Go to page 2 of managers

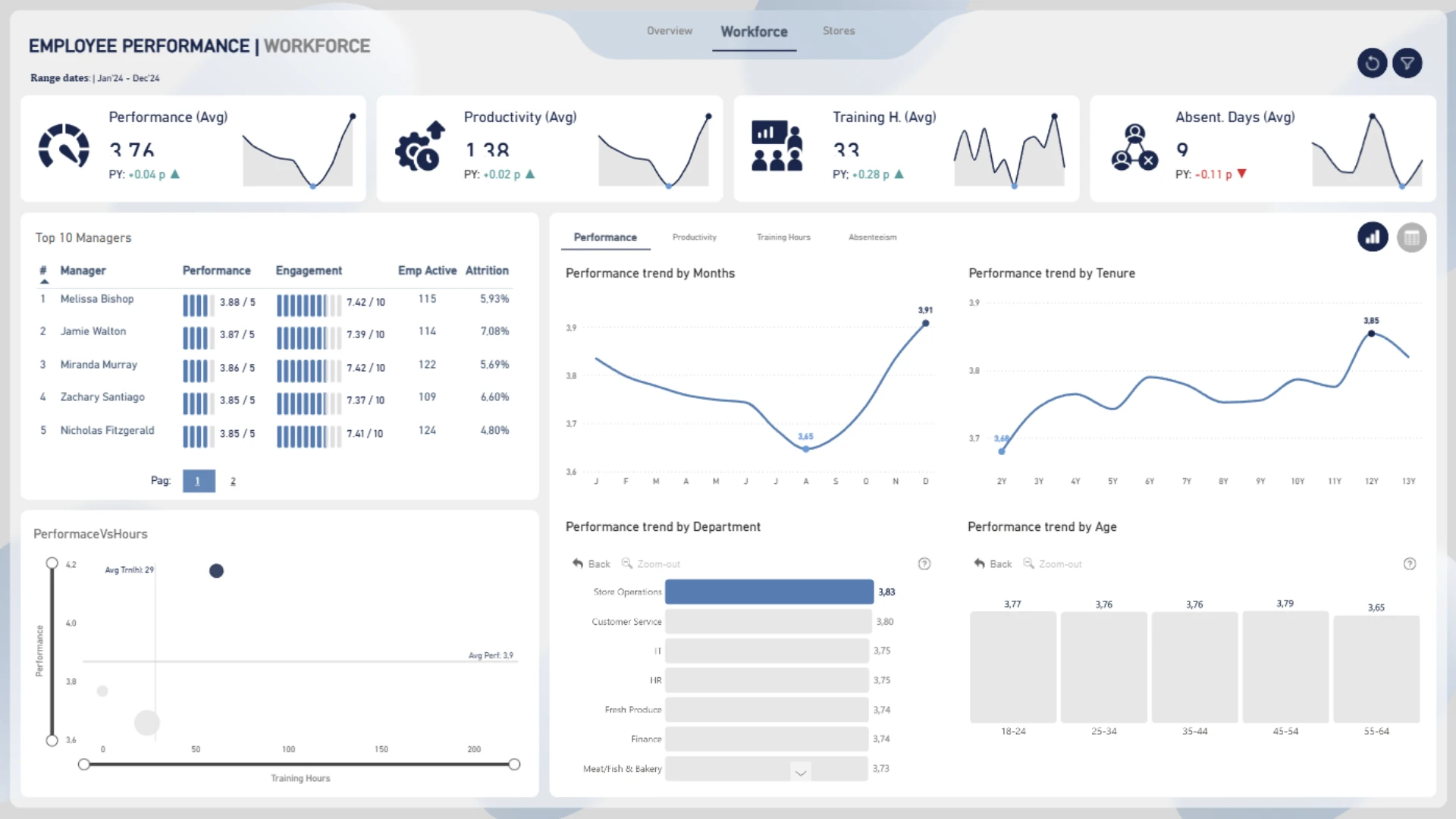[x=233, y=481]
